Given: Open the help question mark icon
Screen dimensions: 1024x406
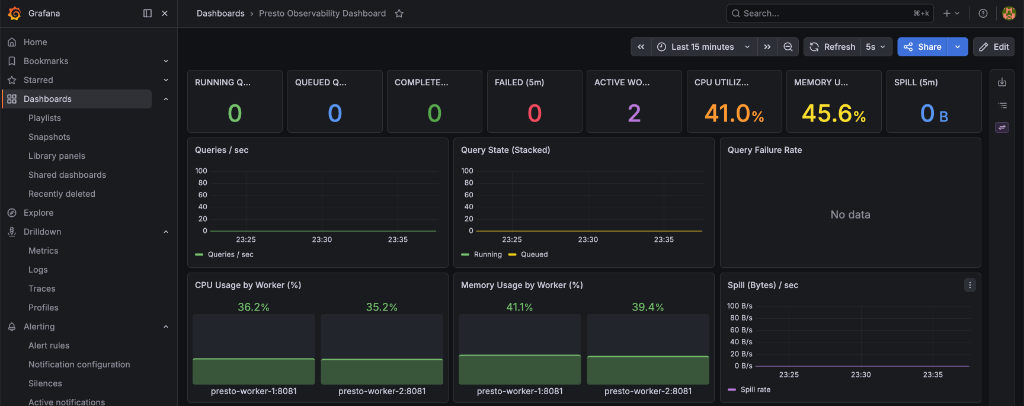Looking at the screenshot, I should coord(983,13).
